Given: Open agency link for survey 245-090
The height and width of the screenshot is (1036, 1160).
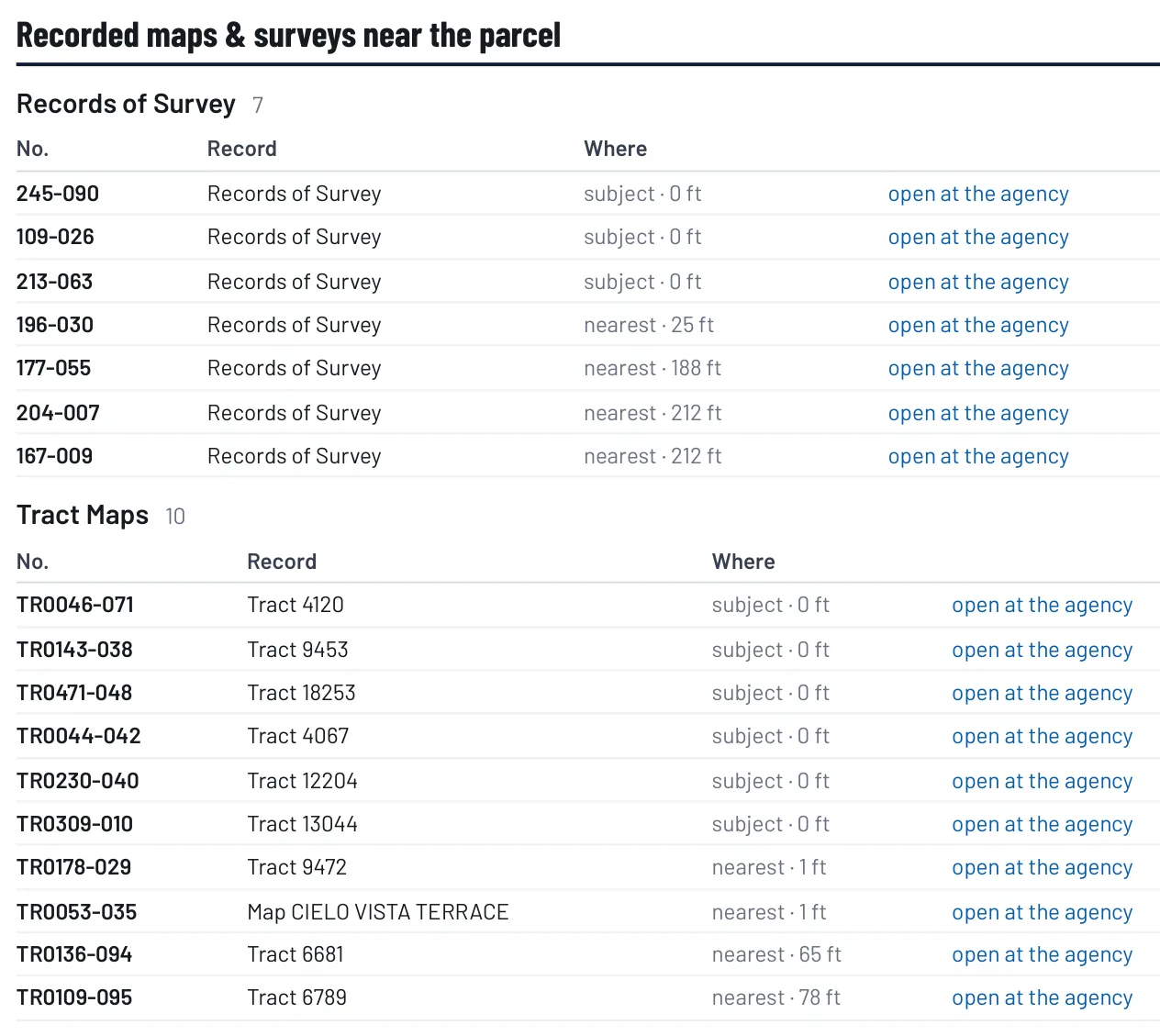Looking at the screenshot, I should click(x=978, y=194).
